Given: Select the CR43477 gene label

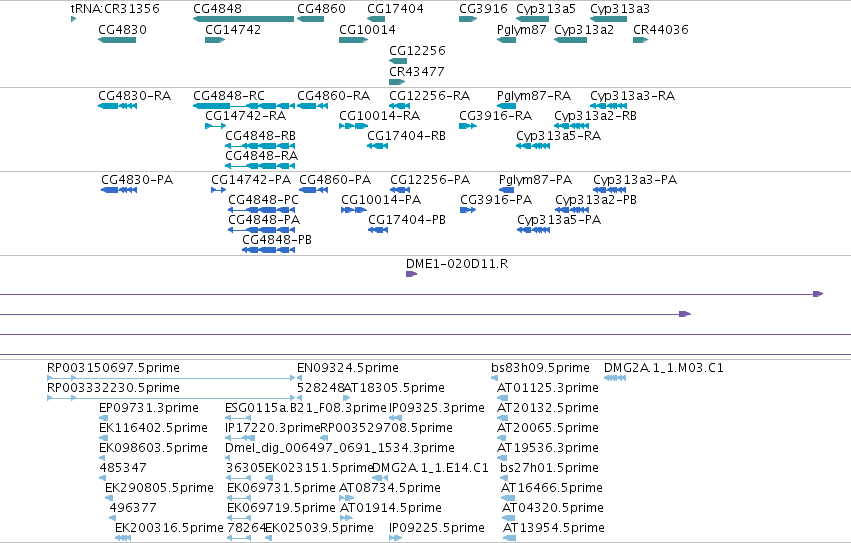Looking at the screenshot, I should coord(417,72).
